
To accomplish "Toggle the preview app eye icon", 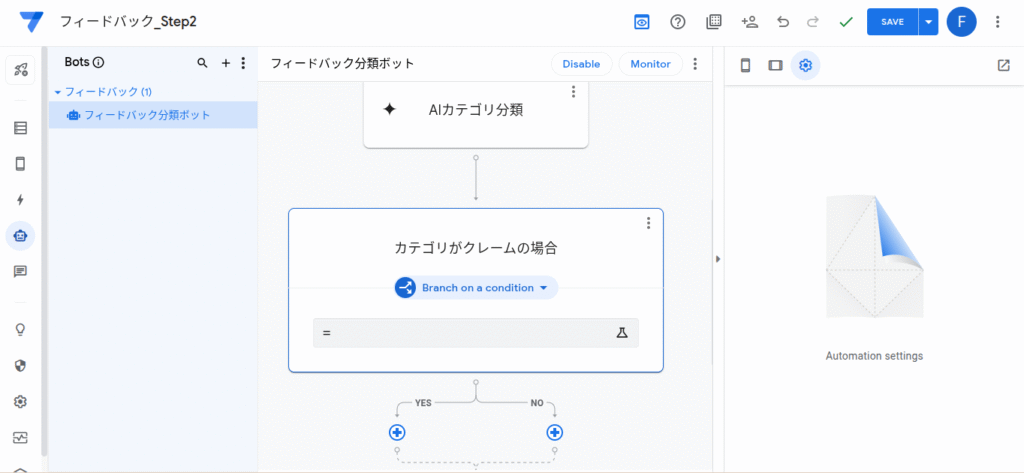I will pyautogui.click(x=641, y=22).
